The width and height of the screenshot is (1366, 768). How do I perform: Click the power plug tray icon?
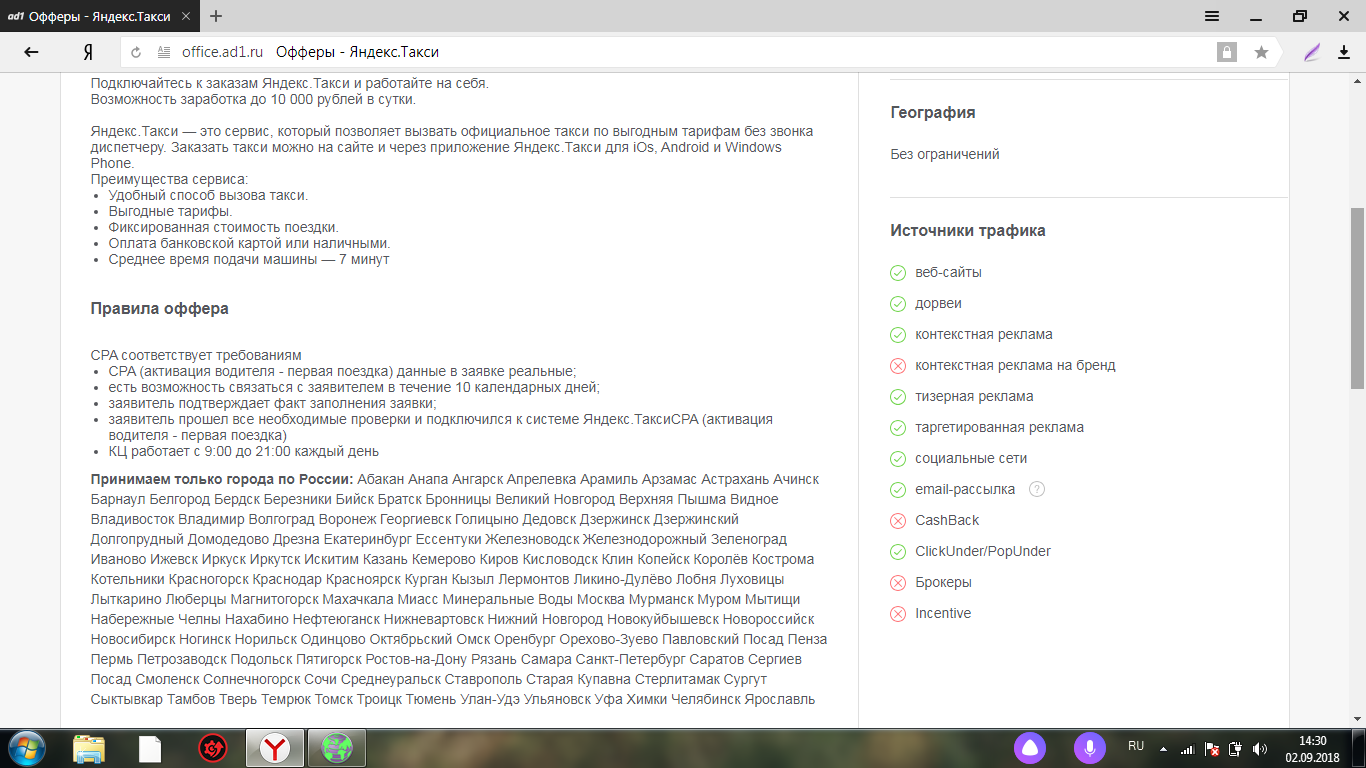pyautogui.click(x=1235, y=748)
